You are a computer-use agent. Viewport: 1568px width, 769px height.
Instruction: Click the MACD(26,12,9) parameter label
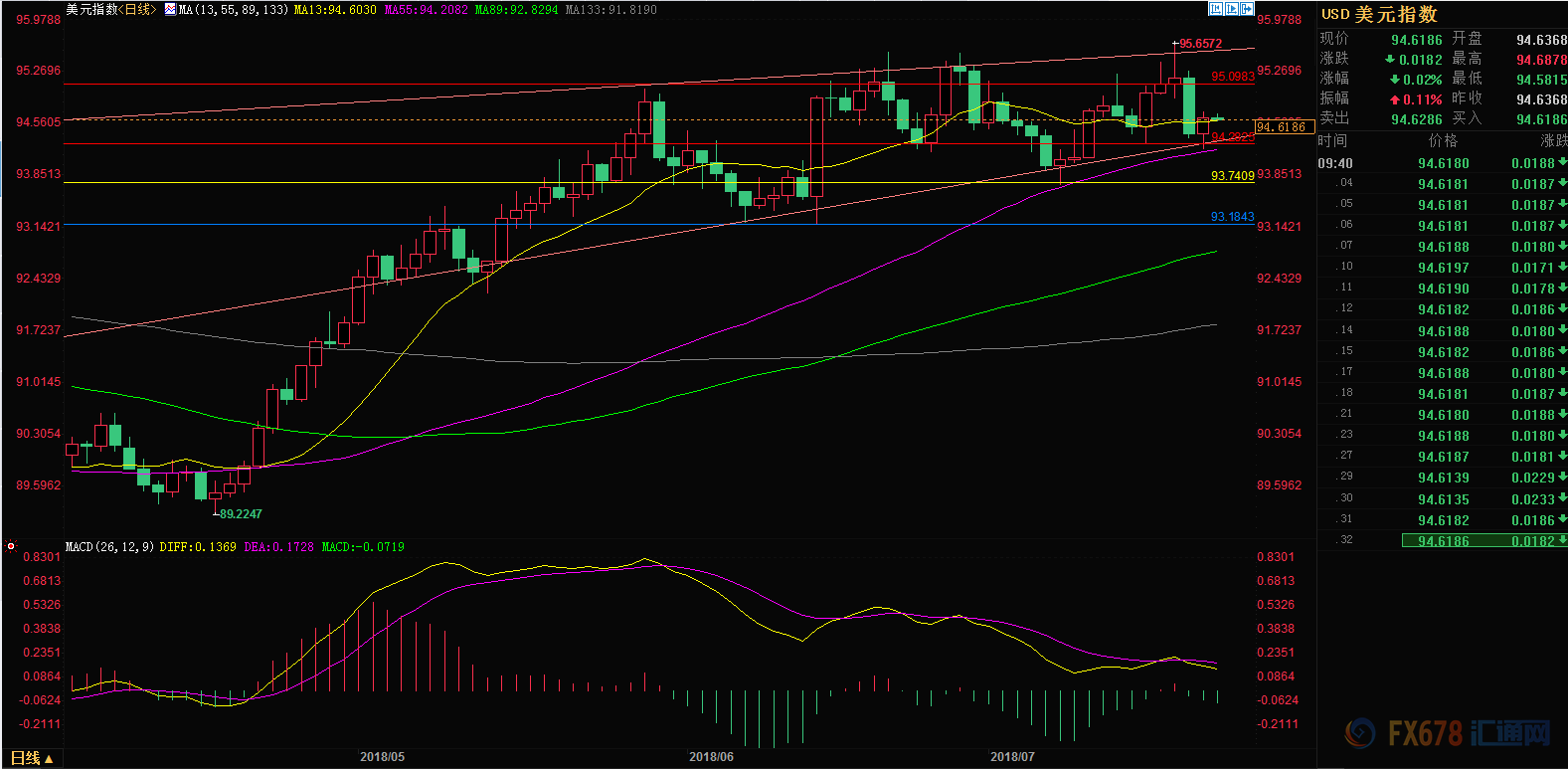pos(109,546)
